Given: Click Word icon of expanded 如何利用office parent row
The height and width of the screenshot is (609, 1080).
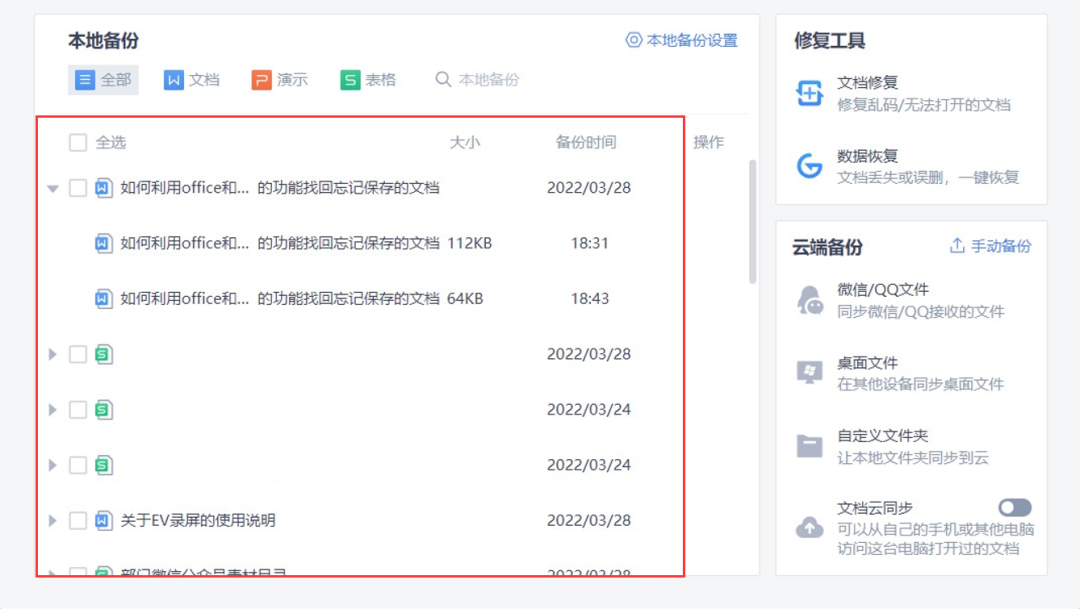Looking at the screenshot, I should (x=103, y=187).
